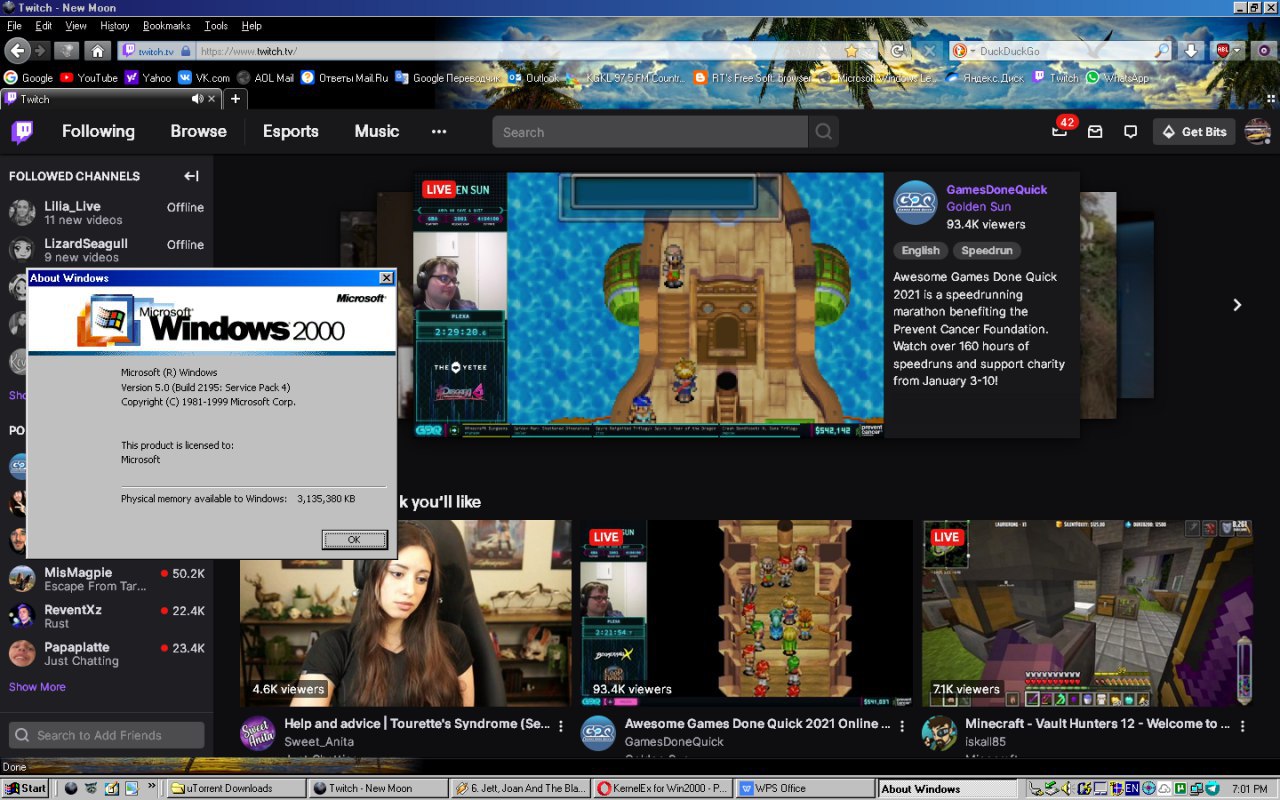Screen dimensions: 1280x800
Task: Open Twitch notifications showing 42 badge
Action: click(1061, 131)
